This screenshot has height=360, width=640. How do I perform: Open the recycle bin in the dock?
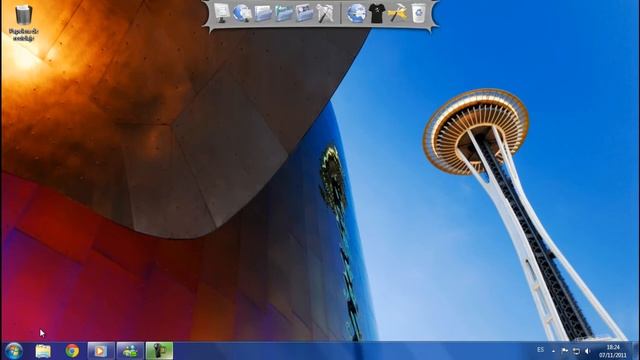(418, 13)
